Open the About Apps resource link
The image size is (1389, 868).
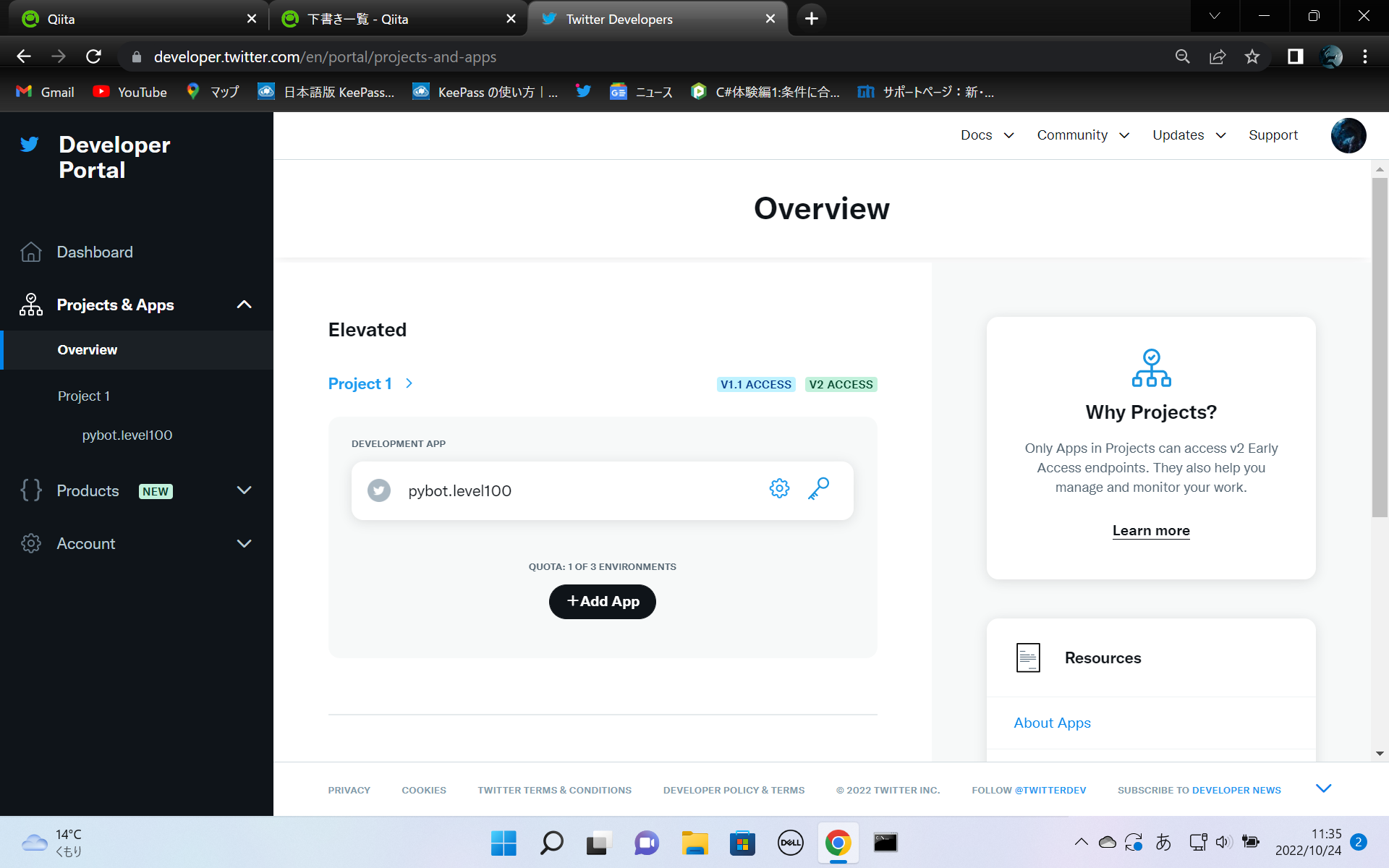coord(1052,723)
